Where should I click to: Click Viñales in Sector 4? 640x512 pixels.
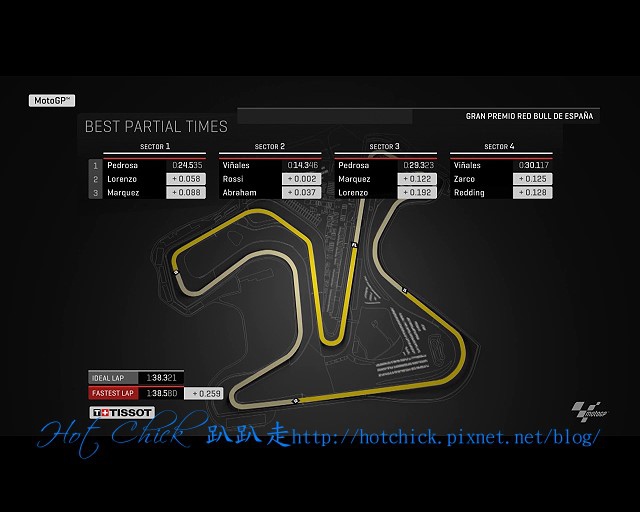tap(467, 165)
